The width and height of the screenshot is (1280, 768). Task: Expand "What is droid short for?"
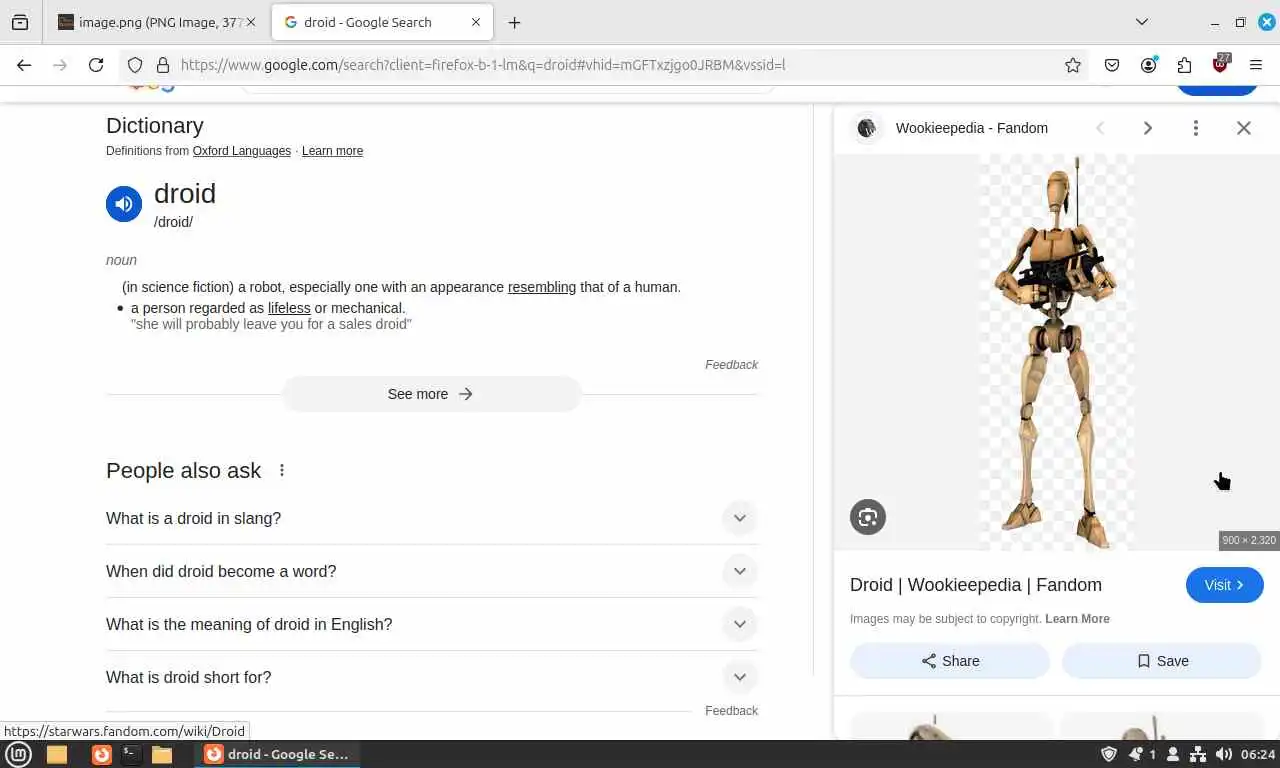432,677
